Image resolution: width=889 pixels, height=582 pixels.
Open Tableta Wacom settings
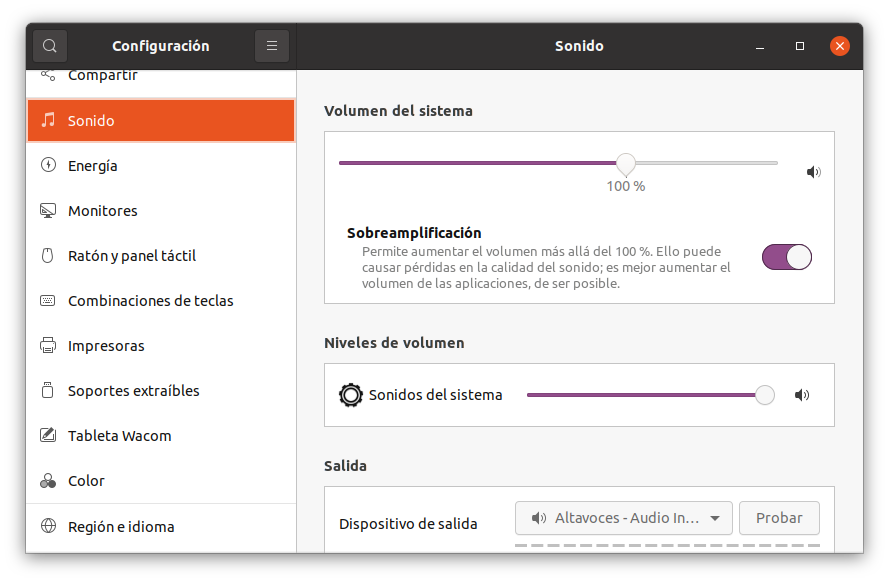click(119, 436)
